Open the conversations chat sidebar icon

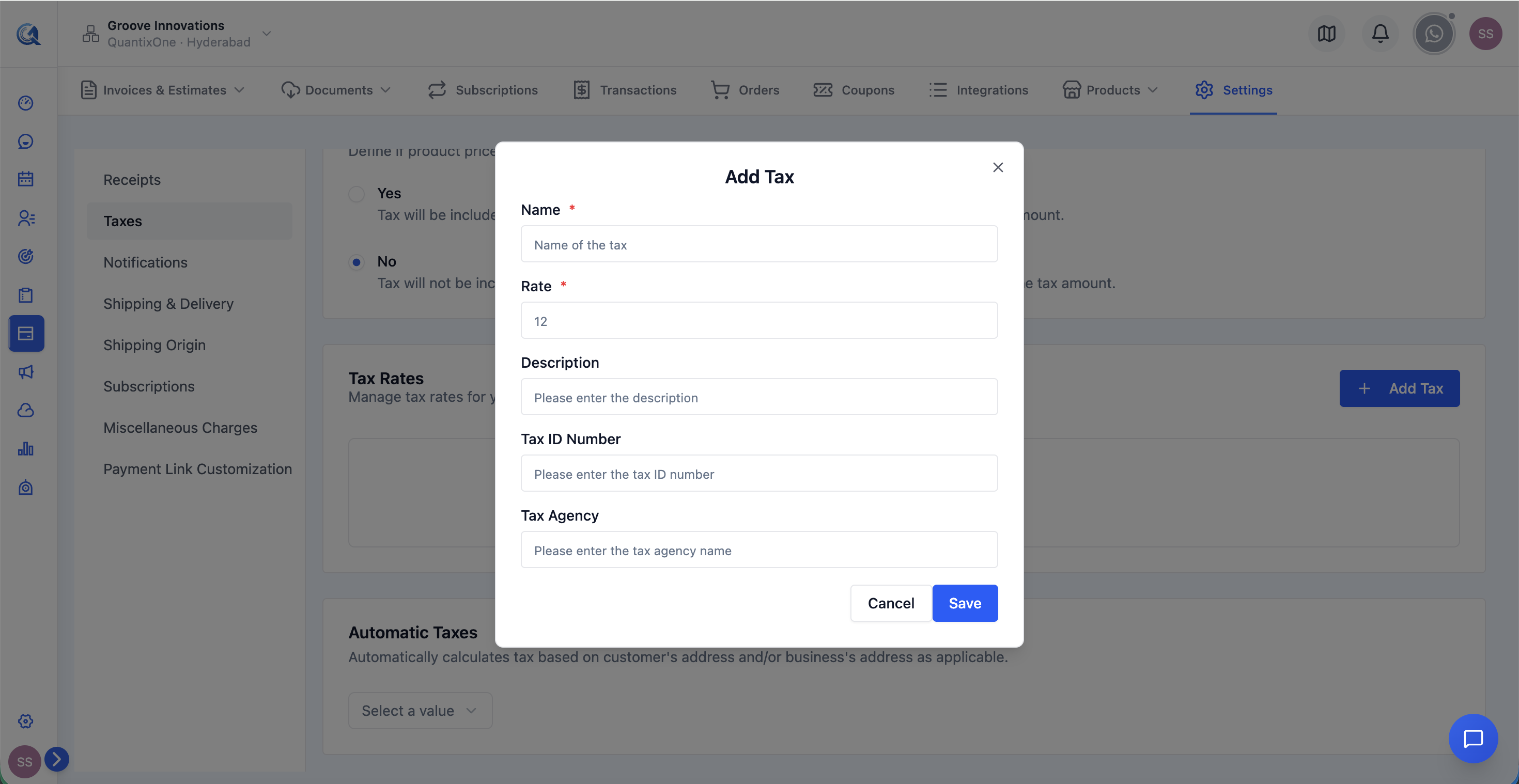25,142
